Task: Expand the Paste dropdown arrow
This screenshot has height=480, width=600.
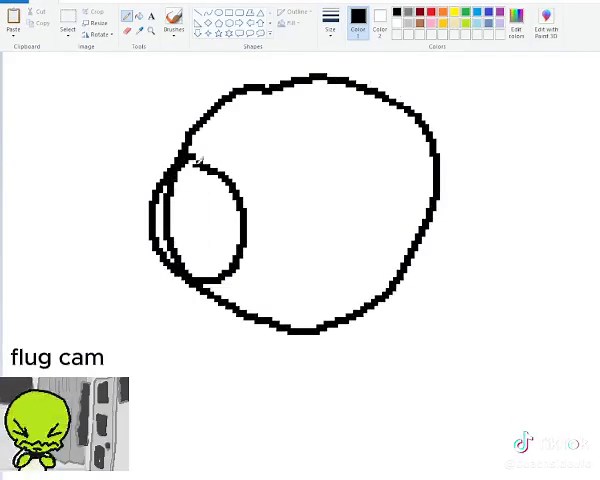Action: click(13, 36)
